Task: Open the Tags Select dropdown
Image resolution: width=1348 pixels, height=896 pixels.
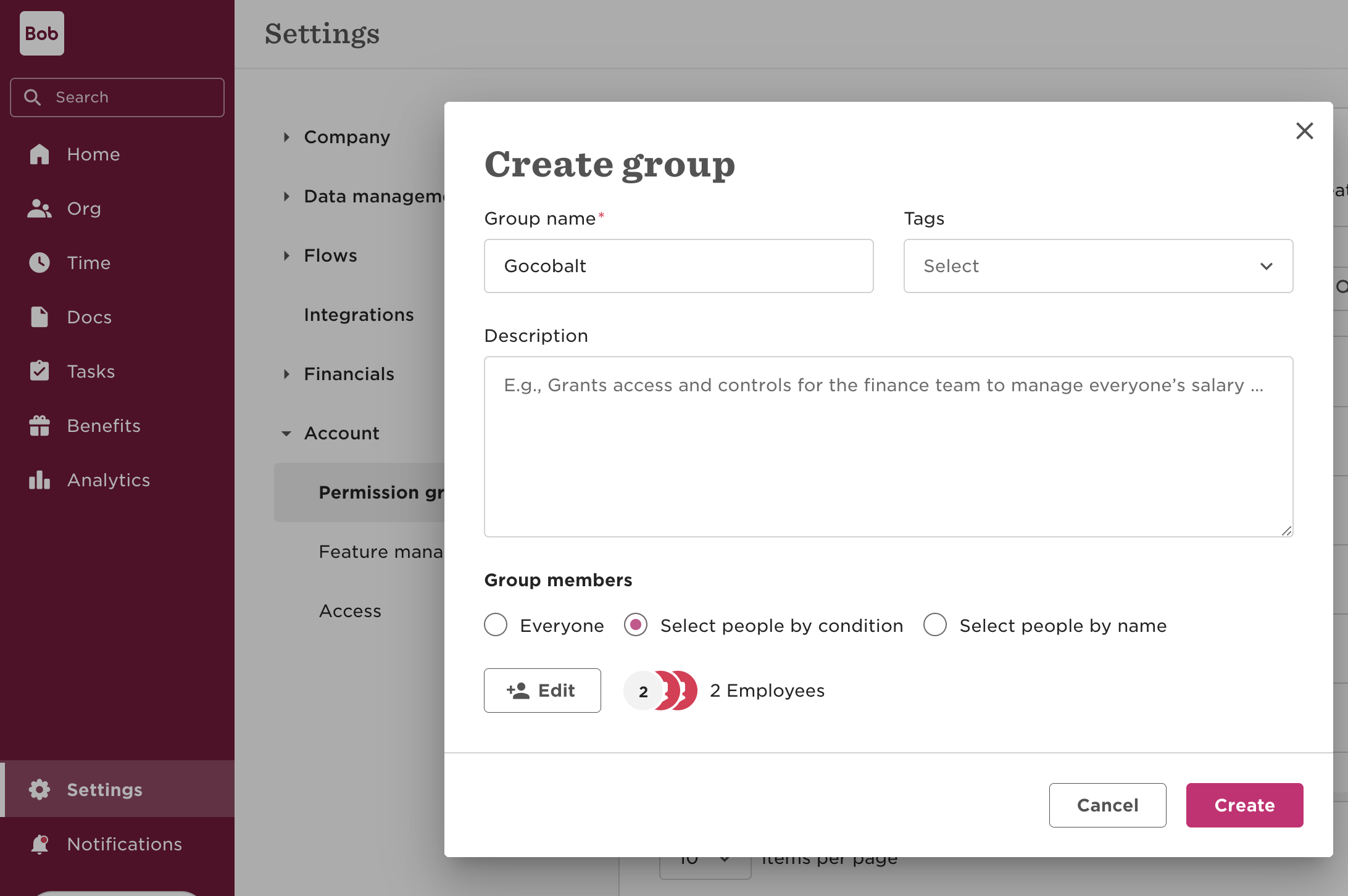Action: tap(1097, 266)
